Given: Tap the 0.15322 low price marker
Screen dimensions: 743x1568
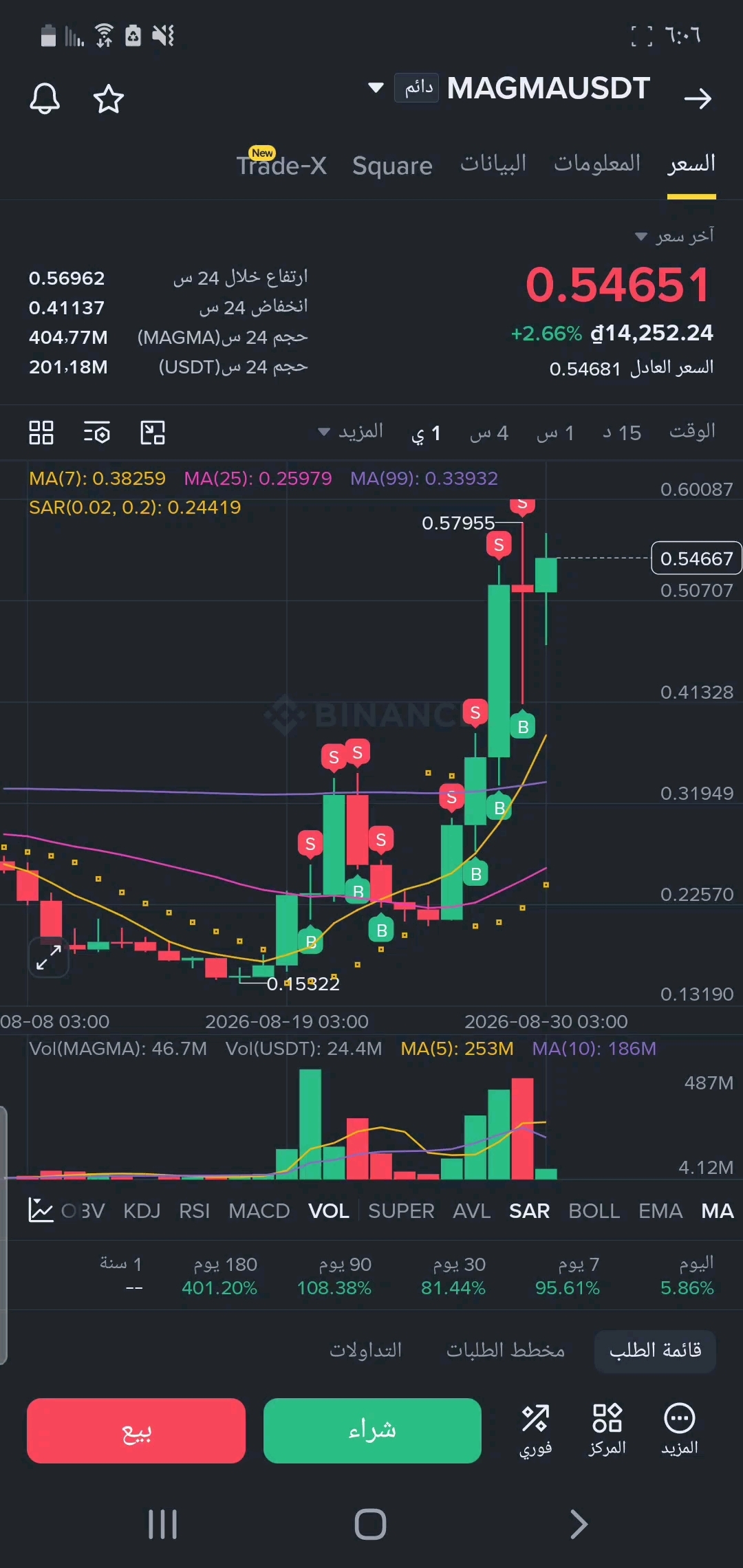Looking at the screenshot, I should click(x=303, y=984).
